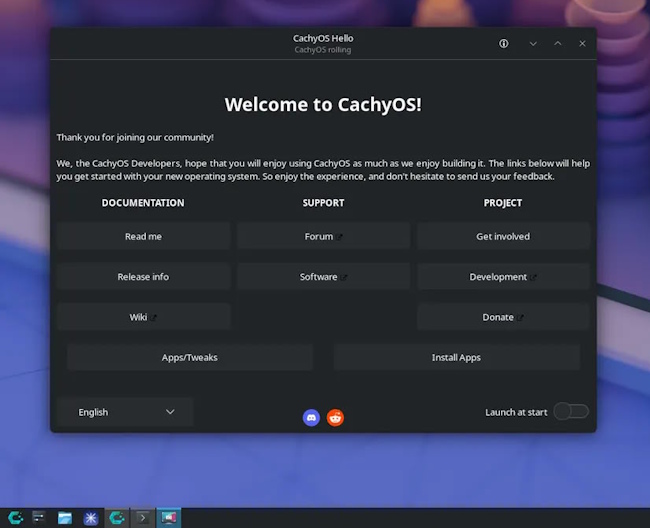The width and height of the screenshot is (650, 528).
Task: Open the Wiki link
Action: click(143, 317)
